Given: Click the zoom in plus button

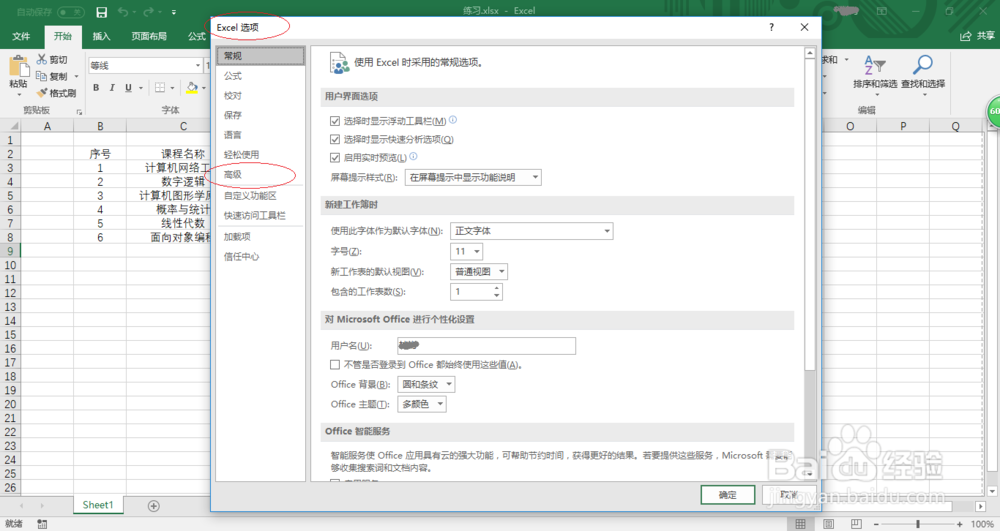Looking at the screenshot, I should [960, 524].
